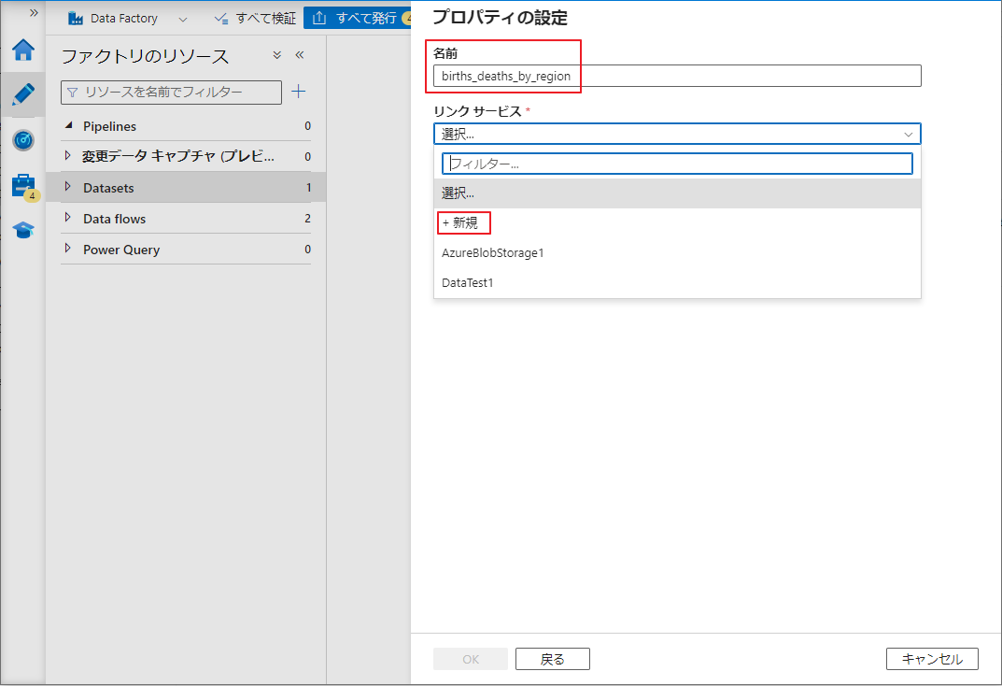The width and height of the screenshot is (1002, 686).
Task: Select the Power Query row
Action: tap(186, 249)
